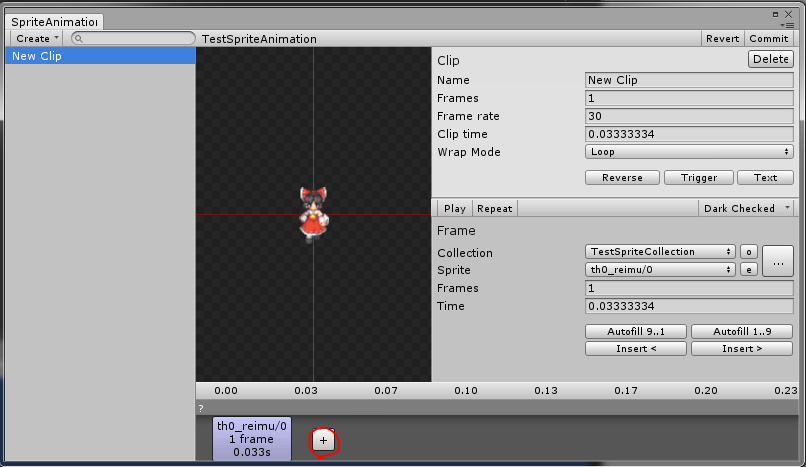The width and height of the screenshot is (806, 467).
Task: Click Autofill 9..1 button
Action: pos(636,331)
